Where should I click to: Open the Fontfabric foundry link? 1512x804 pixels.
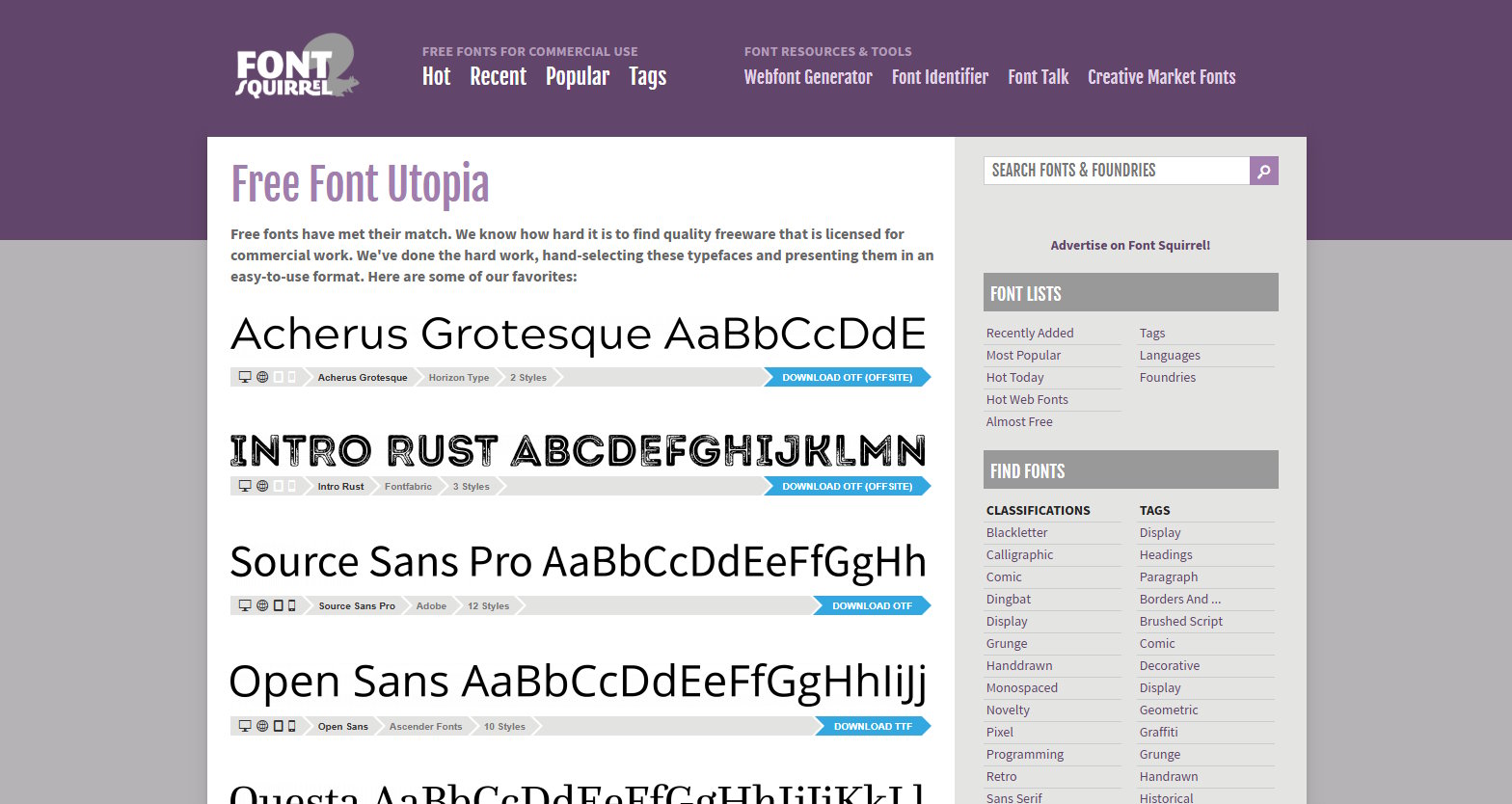coord(408,486)
